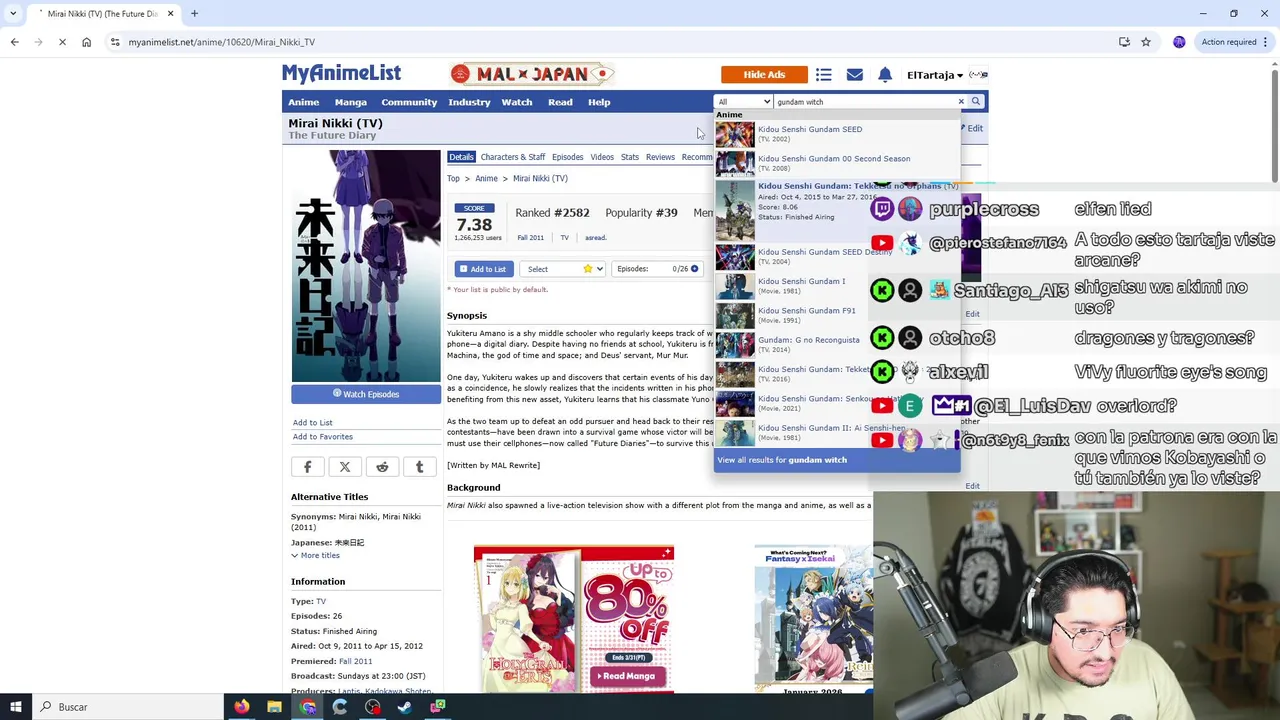Image resolution: width=1280 pixels, height=720 pixels.
Task: Share the page on X
Action: click(345, 467)
